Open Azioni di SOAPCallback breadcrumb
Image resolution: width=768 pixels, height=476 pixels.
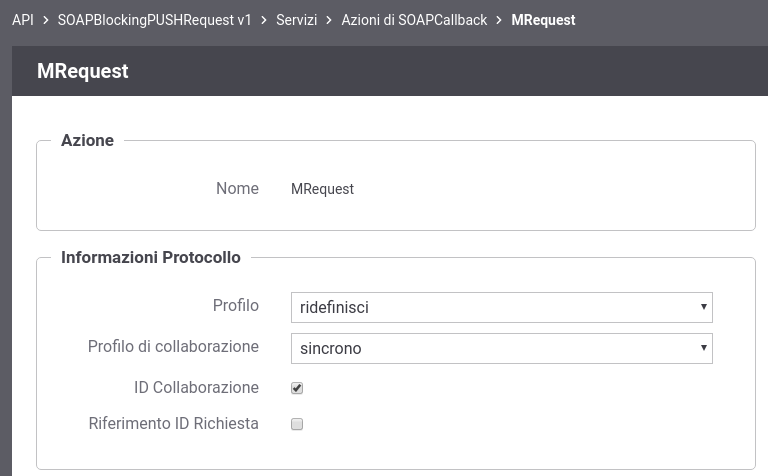click(414, 20)
